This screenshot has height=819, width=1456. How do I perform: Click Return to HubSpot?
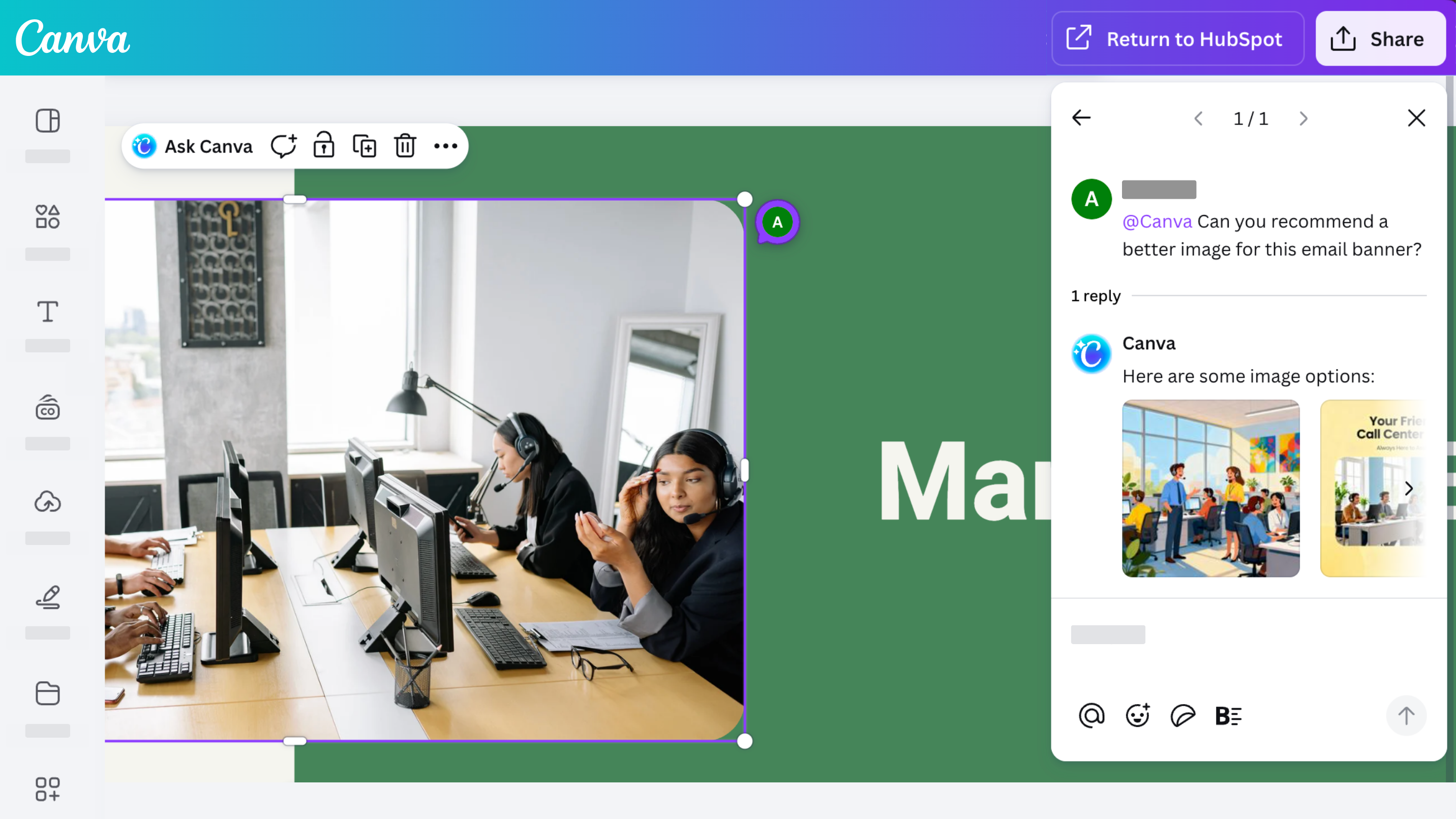tap(1177, 39)
